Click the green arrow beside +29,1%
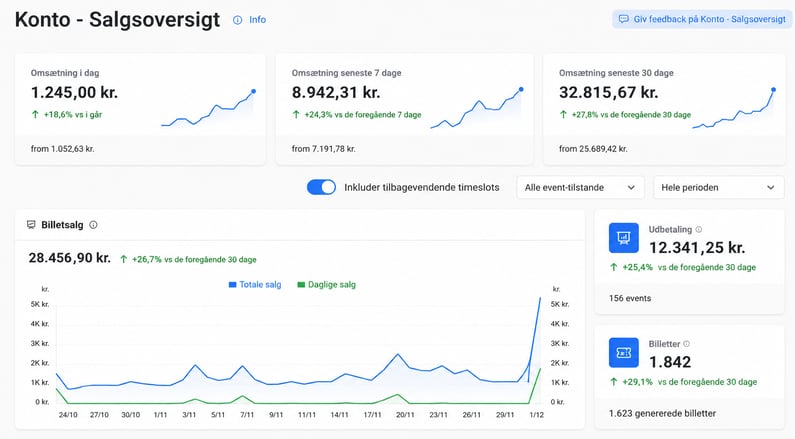The width and height of the screenshot is (795, 439). tap(613, 382)
